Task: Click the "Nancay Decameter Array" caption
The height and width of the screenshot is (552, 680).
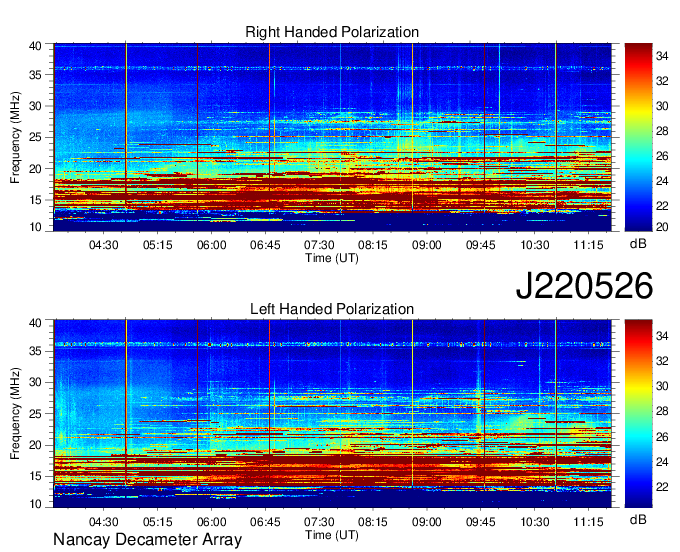Action: tap(147, 539)
